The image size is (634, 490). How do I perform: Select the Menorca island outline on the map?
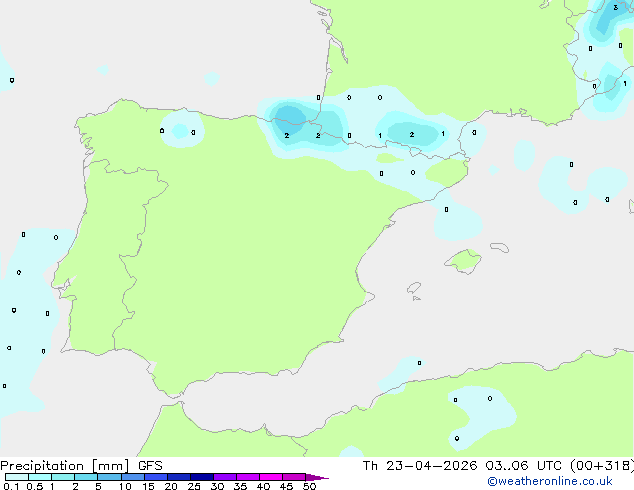click(499, 247)
